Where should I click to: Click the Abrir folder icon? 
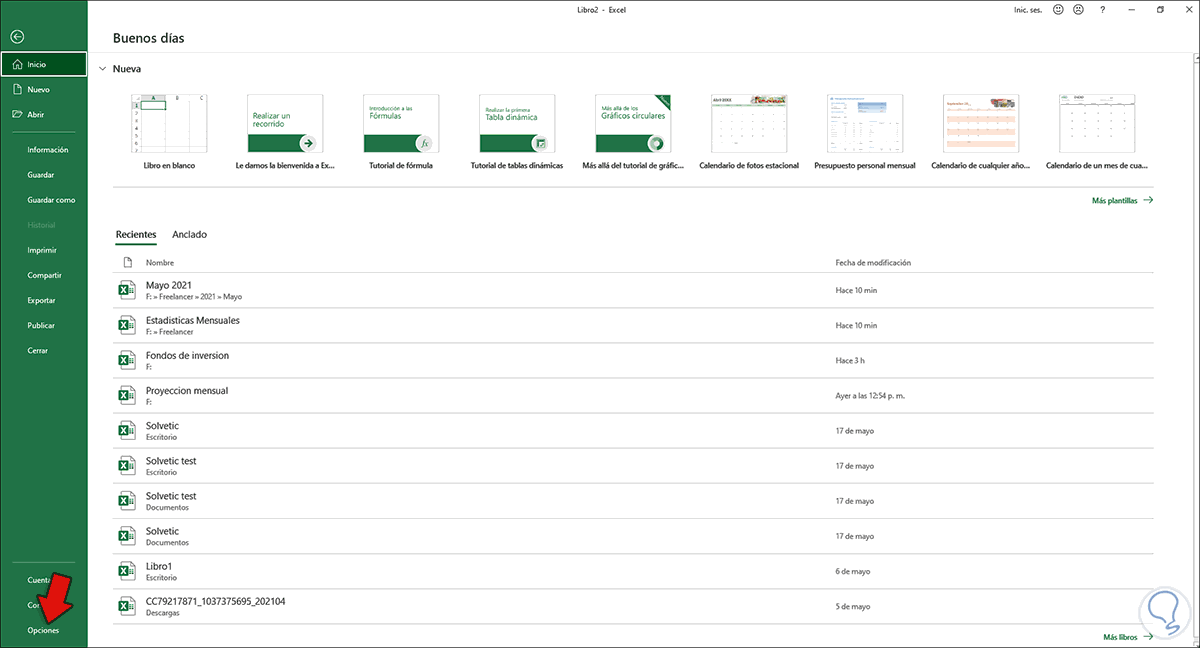click(18, 114)
